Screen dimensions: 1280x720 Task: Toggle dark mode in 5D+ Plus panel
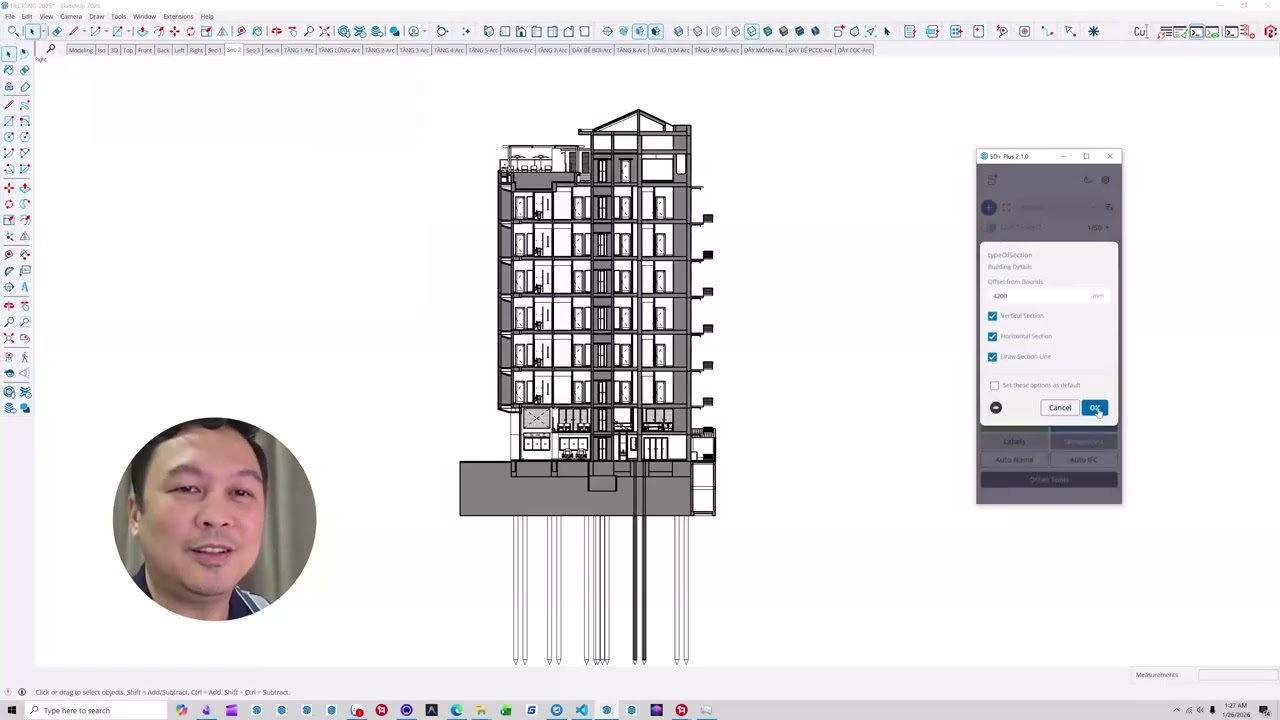click(1088, 180)
